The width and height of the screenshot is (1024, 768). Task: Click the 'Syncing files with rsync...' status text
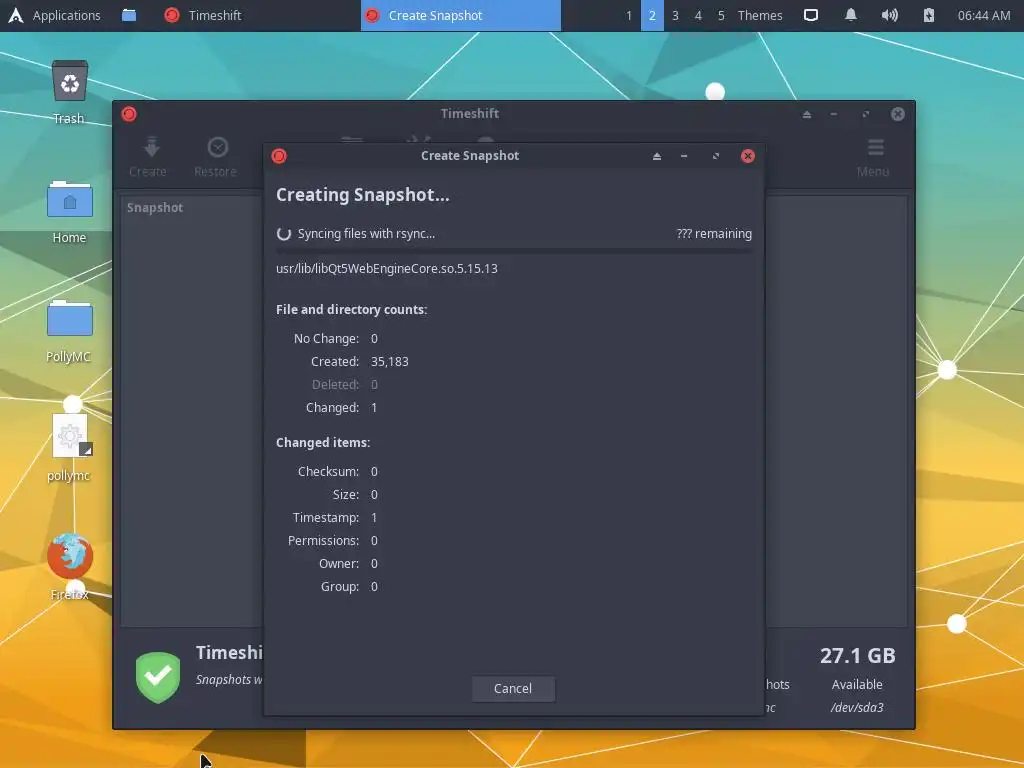click(366, 234)
